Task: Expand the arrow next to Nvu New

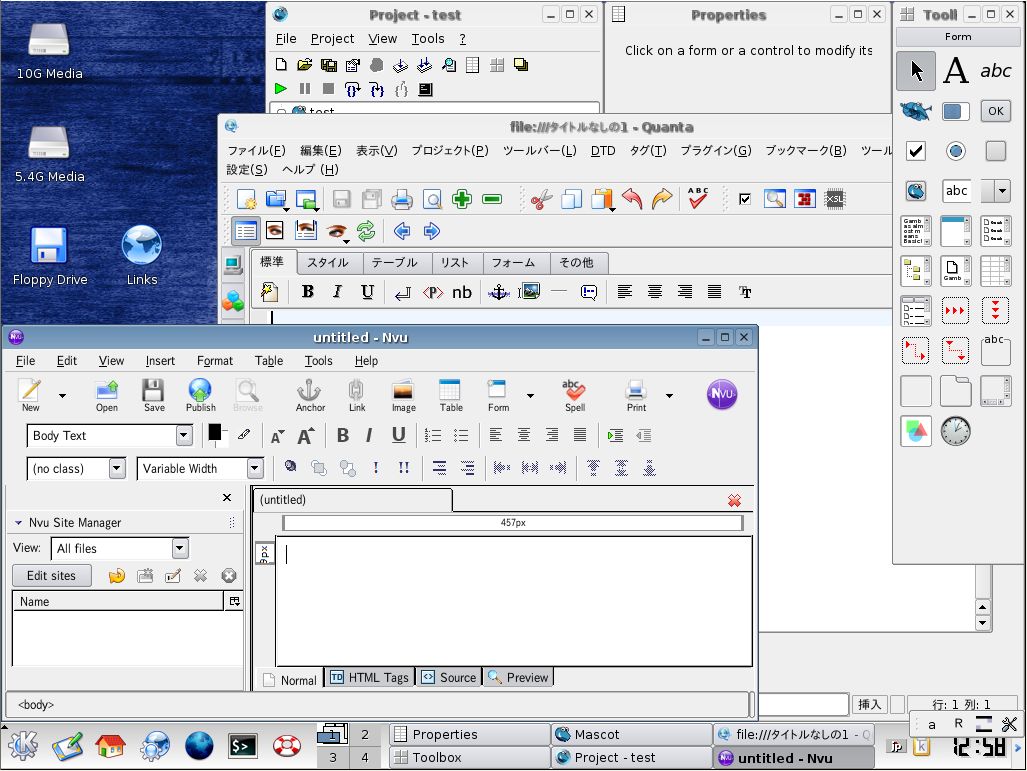Action: [x=62, y=396]
